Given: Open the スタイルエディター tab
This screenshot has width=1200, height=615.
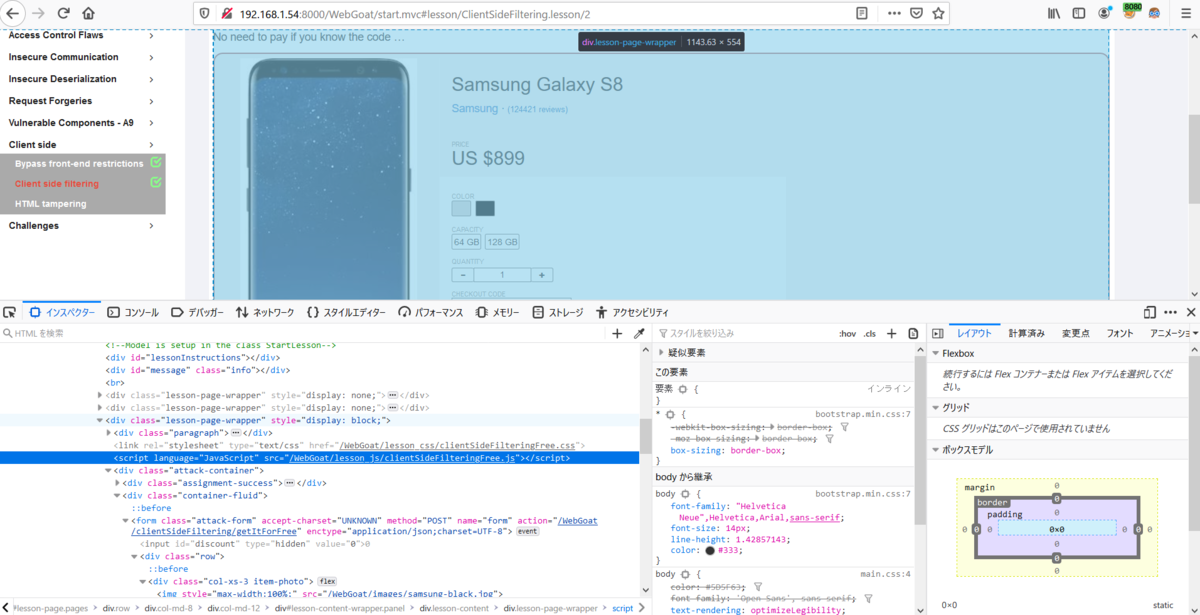Looking at the screenshot, I should pos(346,312).
